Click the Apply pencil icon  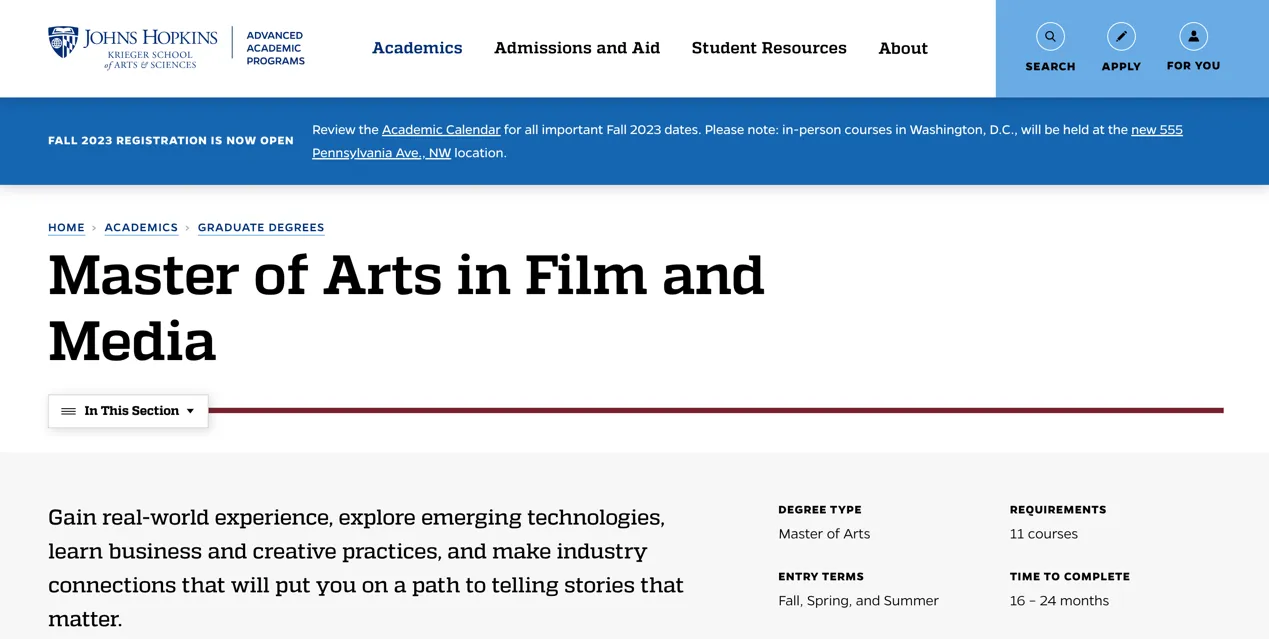(1121, 37)
